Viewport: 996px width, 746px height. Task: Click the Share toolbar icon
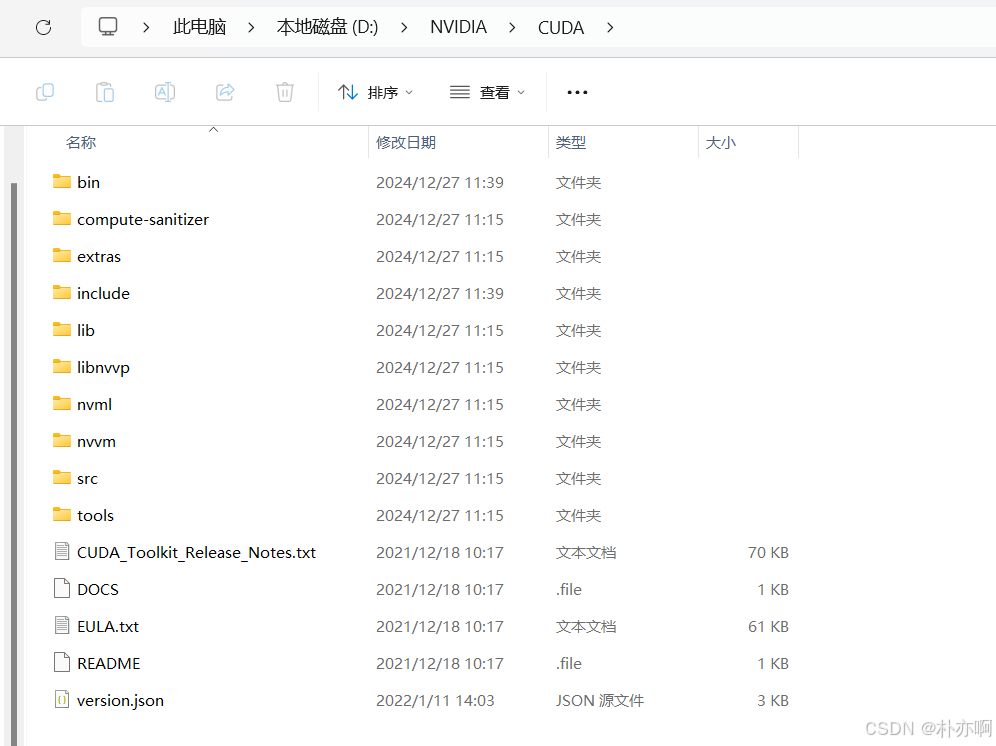[x=225, y=92]
